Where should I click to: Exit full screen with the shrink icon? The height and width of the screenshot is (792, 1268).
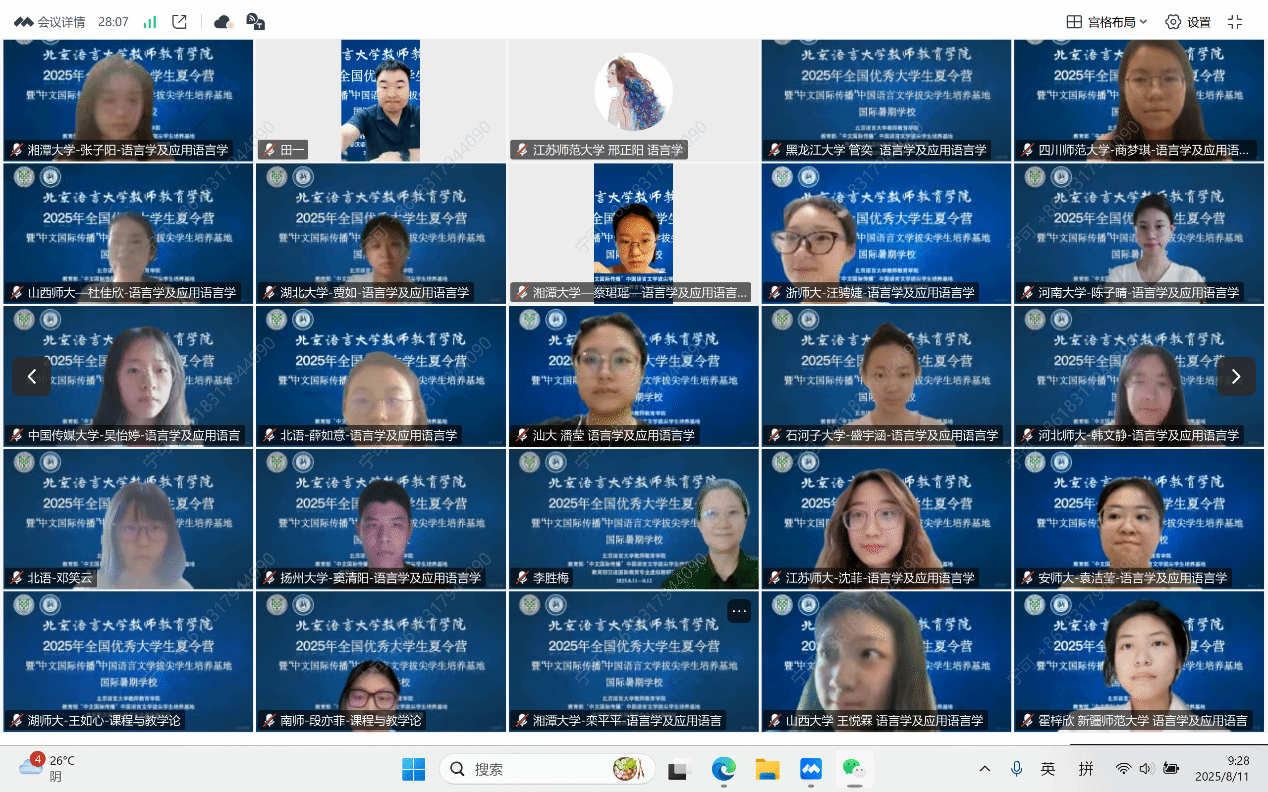pyautogui.click(x=1235, y=22)
